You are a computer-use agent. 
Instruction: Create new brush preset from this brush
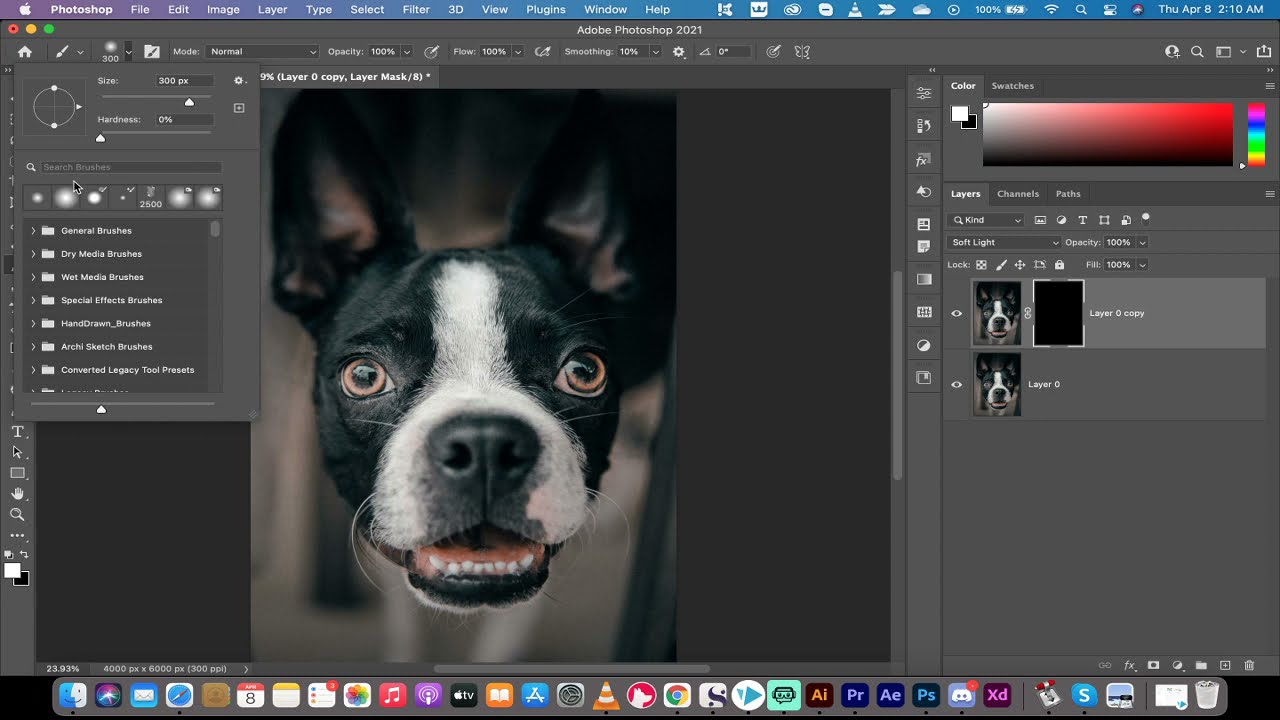pos(239,108)
